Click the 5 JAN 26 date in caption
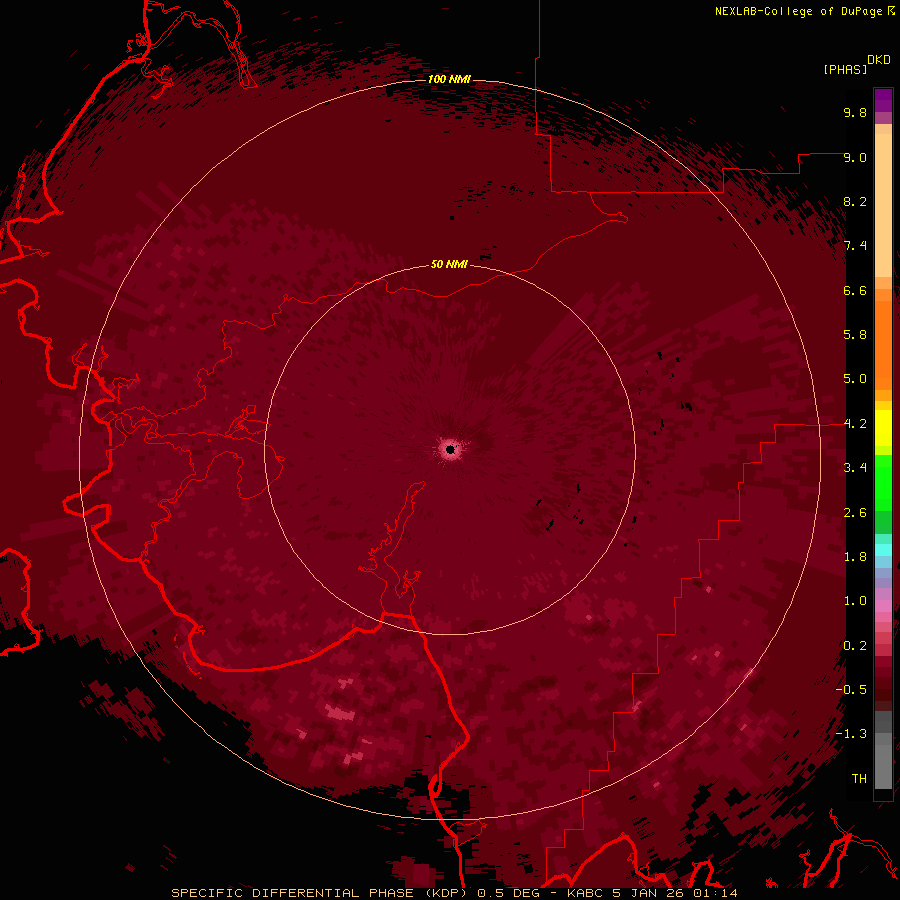Viewport: 900px width, 900px height. click(x=647, y=893)
